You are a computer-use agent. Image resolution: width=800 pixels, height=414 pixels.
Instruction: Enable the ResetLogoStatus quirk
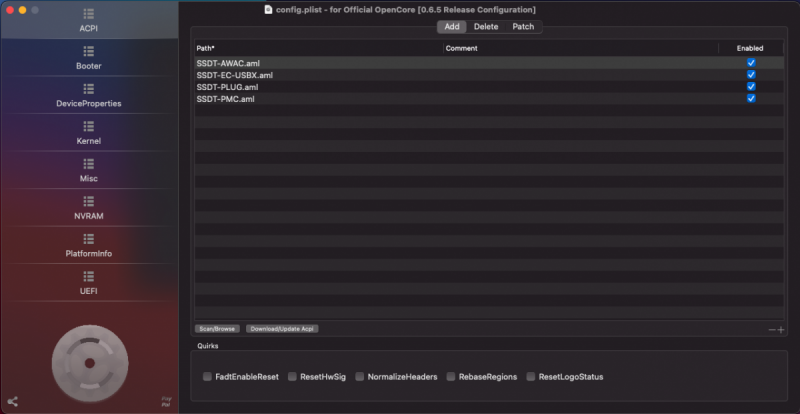531,377
